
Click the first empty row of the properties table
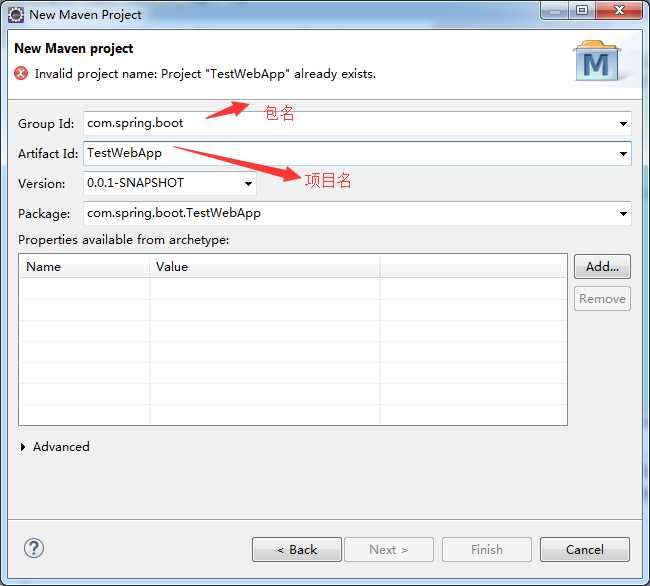tap(293, 289)
